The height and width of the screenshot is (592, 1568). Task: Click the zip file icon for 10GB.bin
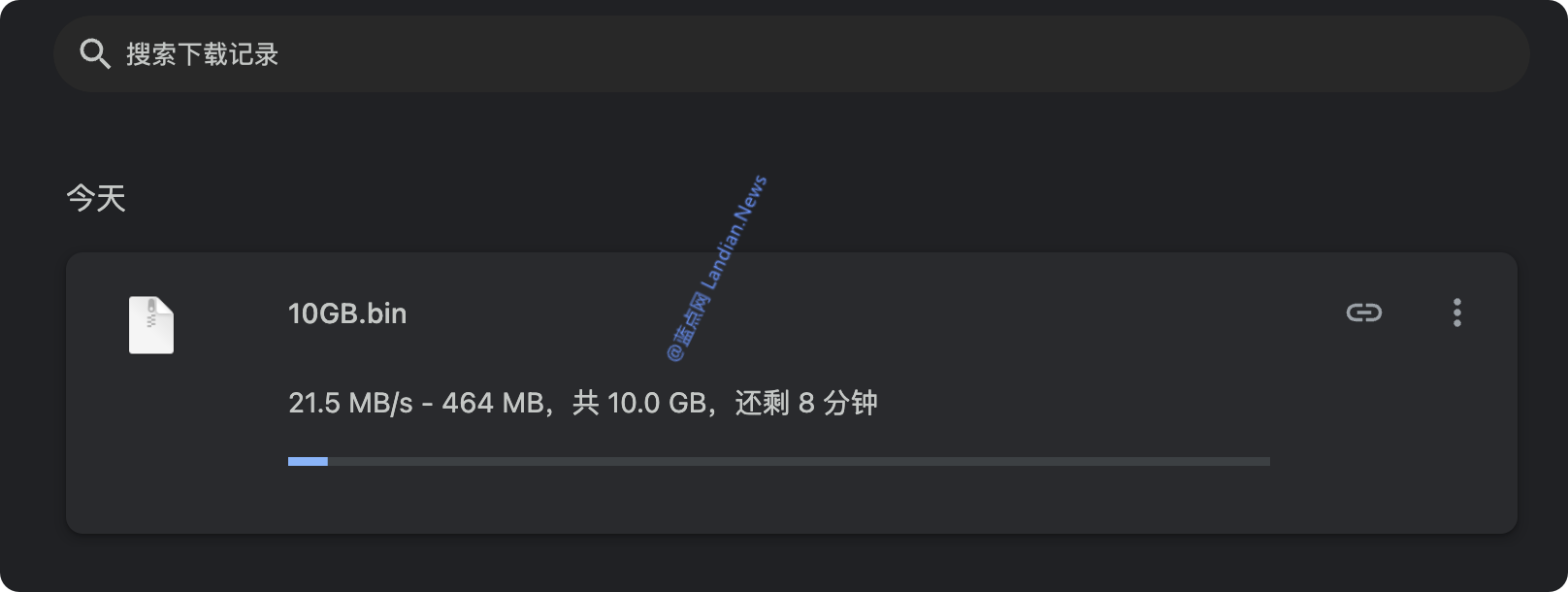pyautogui.click(x=151, y=324)
